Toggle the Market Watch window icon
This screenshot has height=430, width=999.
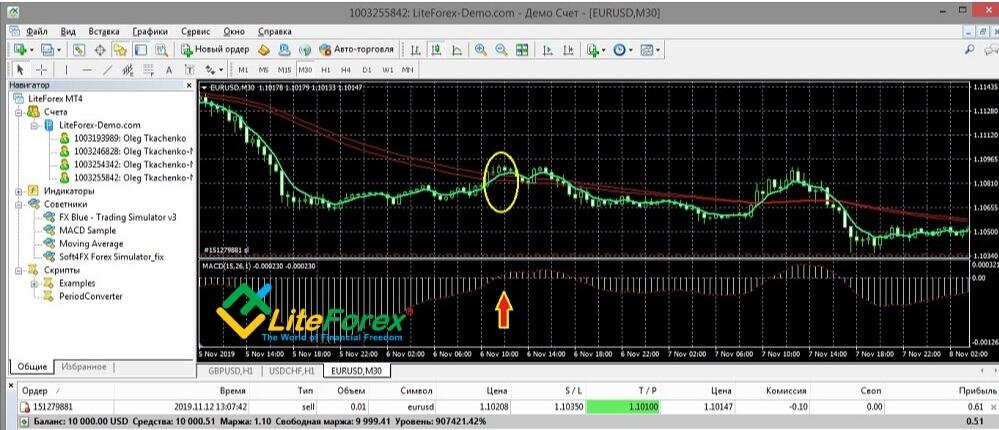pyautogui.click(x=79, y=49)
